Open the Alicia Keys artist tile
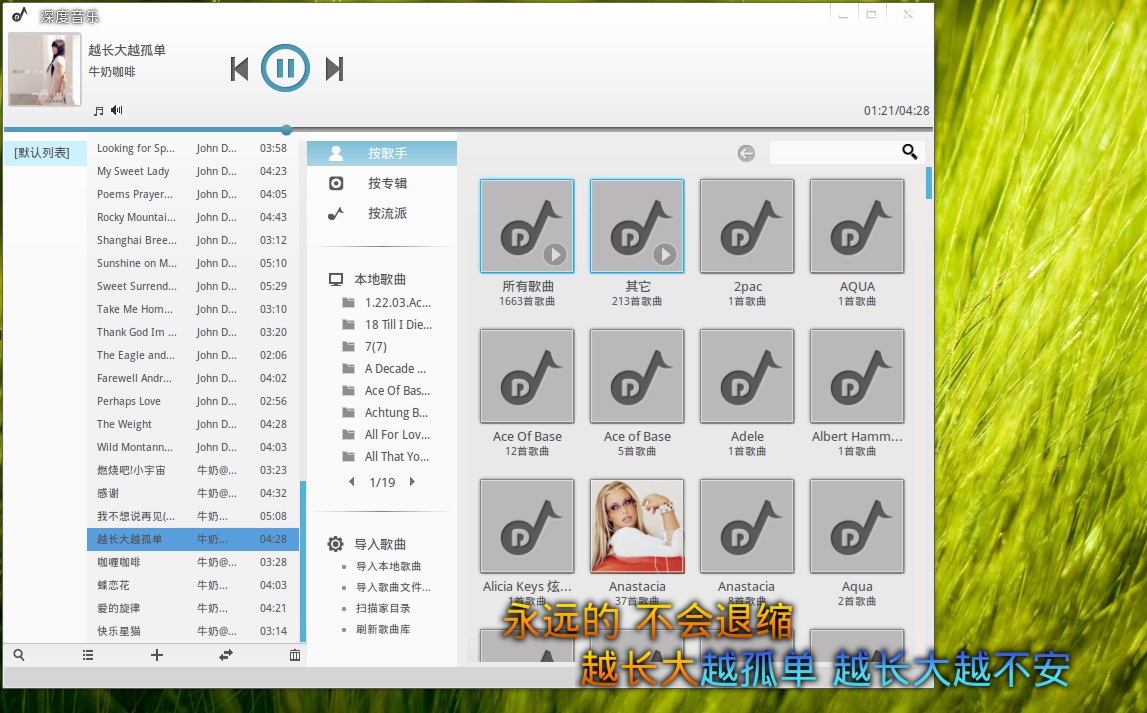 coord(527,526)
